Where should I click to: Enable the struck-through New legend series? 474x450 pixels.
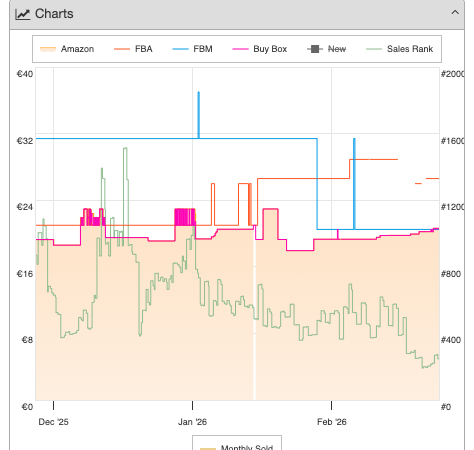point(326,49)
